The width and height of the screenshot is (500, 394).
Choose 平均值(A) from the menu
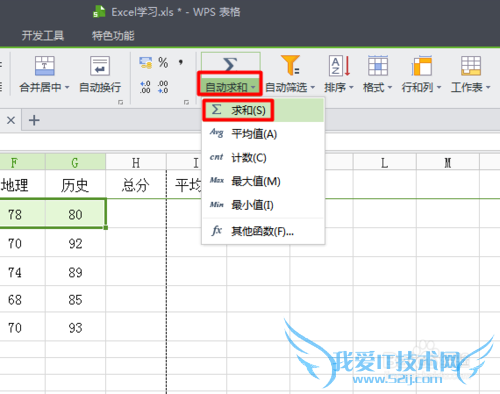(263, 134)
